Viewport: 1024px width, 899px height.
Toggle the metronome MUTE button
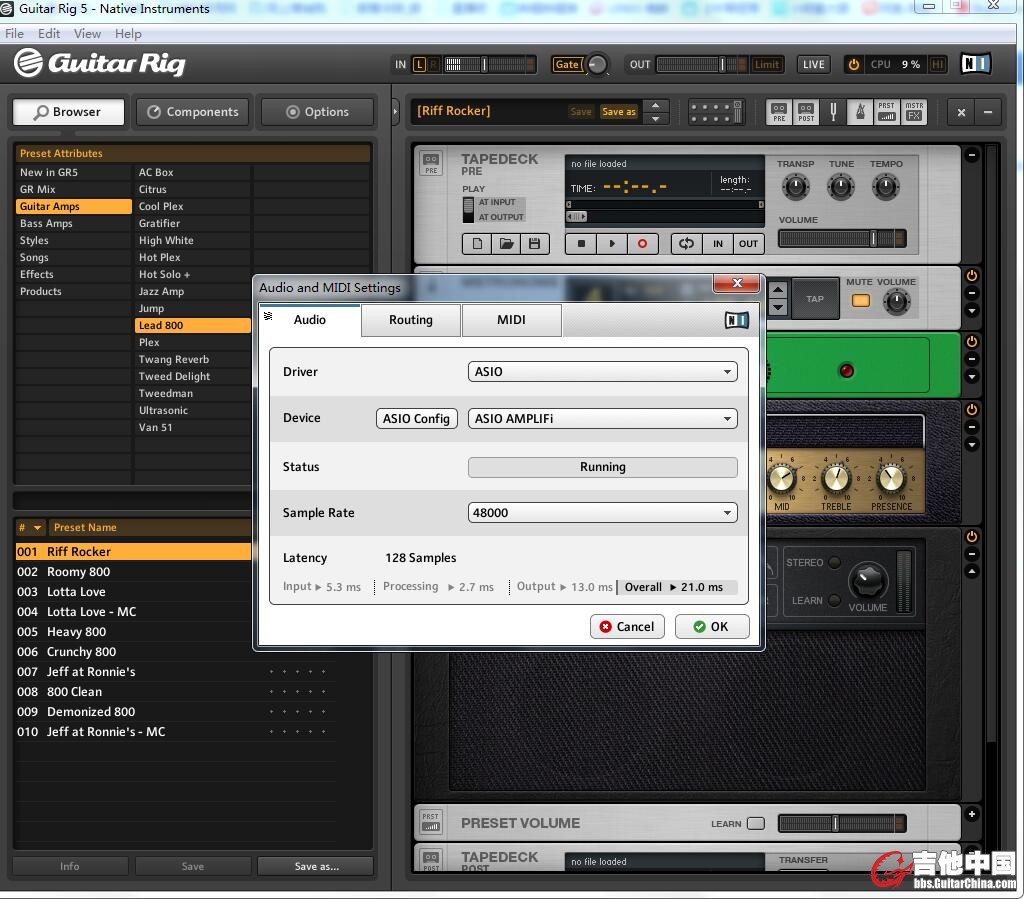point(861,301)
